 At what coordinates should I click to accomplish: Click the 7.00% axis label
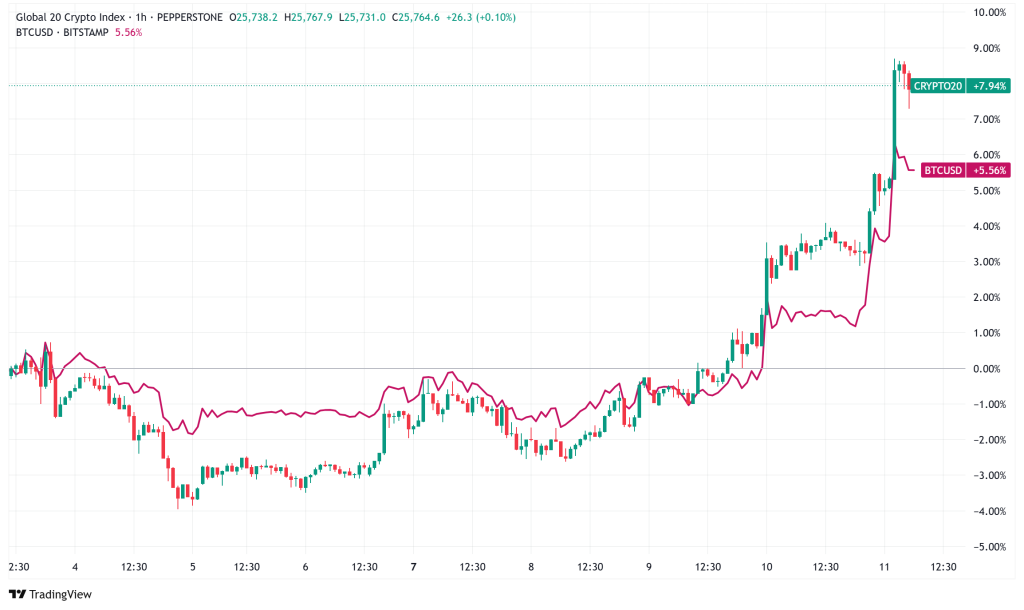[x=986, y=120]
